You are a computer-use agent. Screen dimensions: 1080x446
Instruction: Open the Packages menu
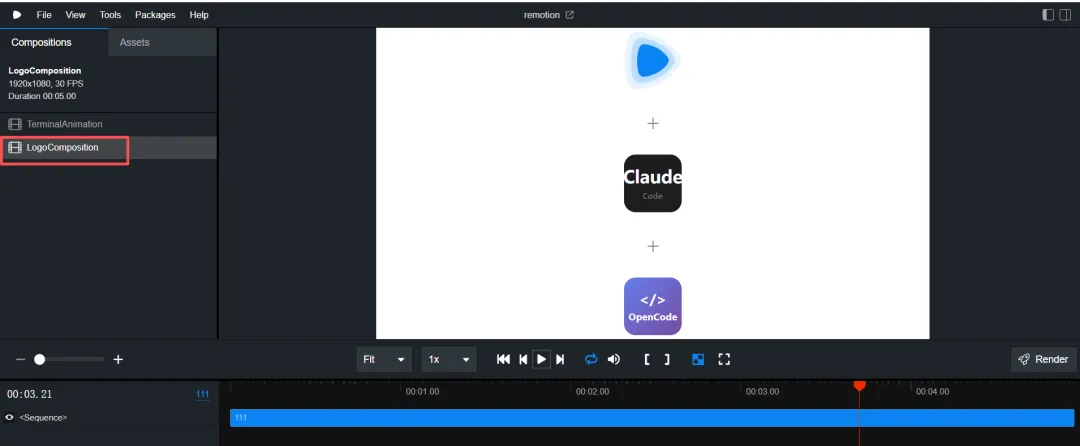tap(155, 14)
